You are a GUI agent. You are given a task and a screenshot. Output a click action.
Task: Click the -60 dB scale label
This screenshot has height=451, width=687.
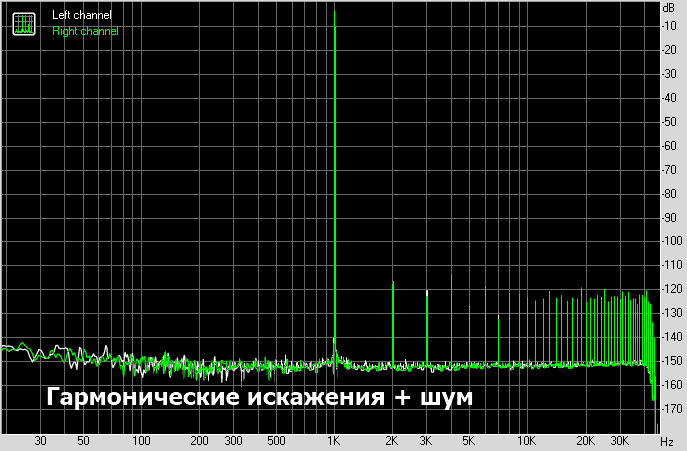pyautogui.click(x=669, y=146)
